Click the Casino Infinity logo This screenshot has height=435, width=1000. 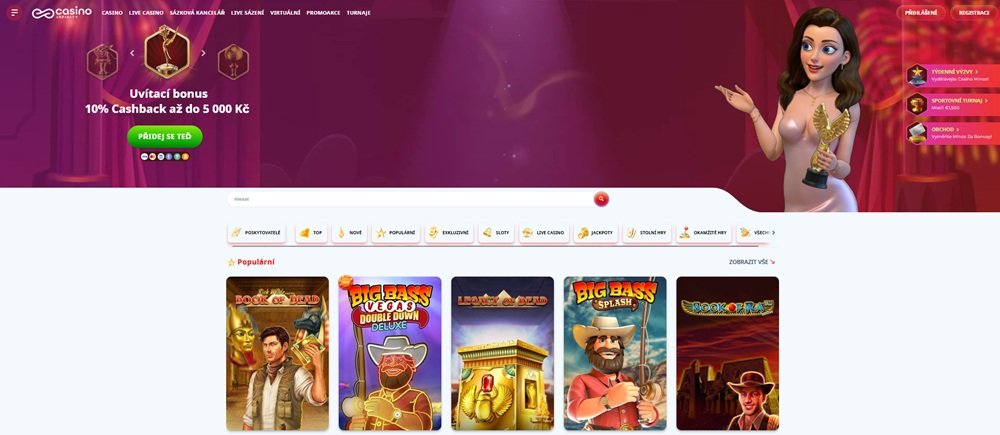(x=62, y=13)
